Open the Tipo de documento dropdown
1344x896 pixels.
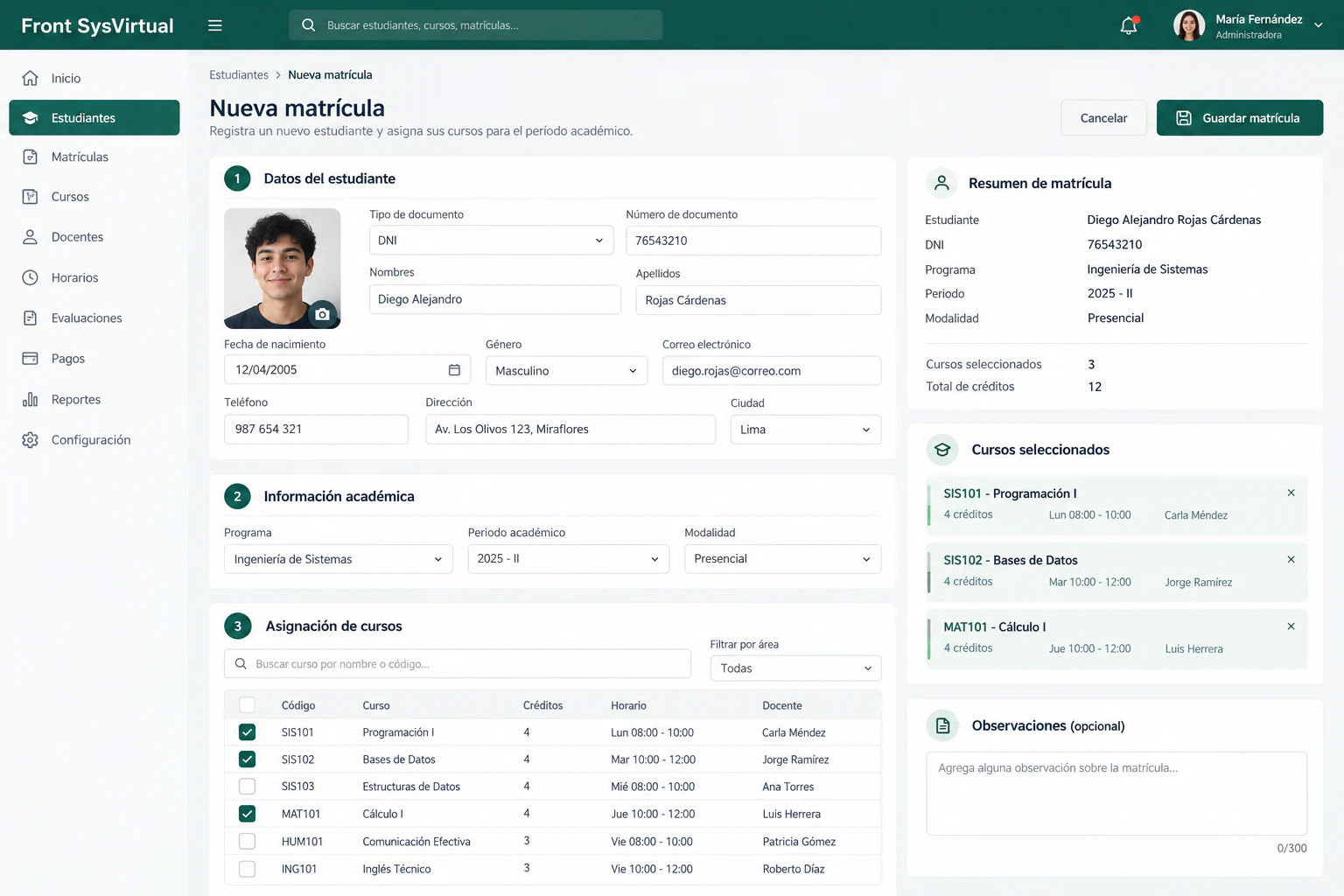pyautogui.click(x=491, y=241)
